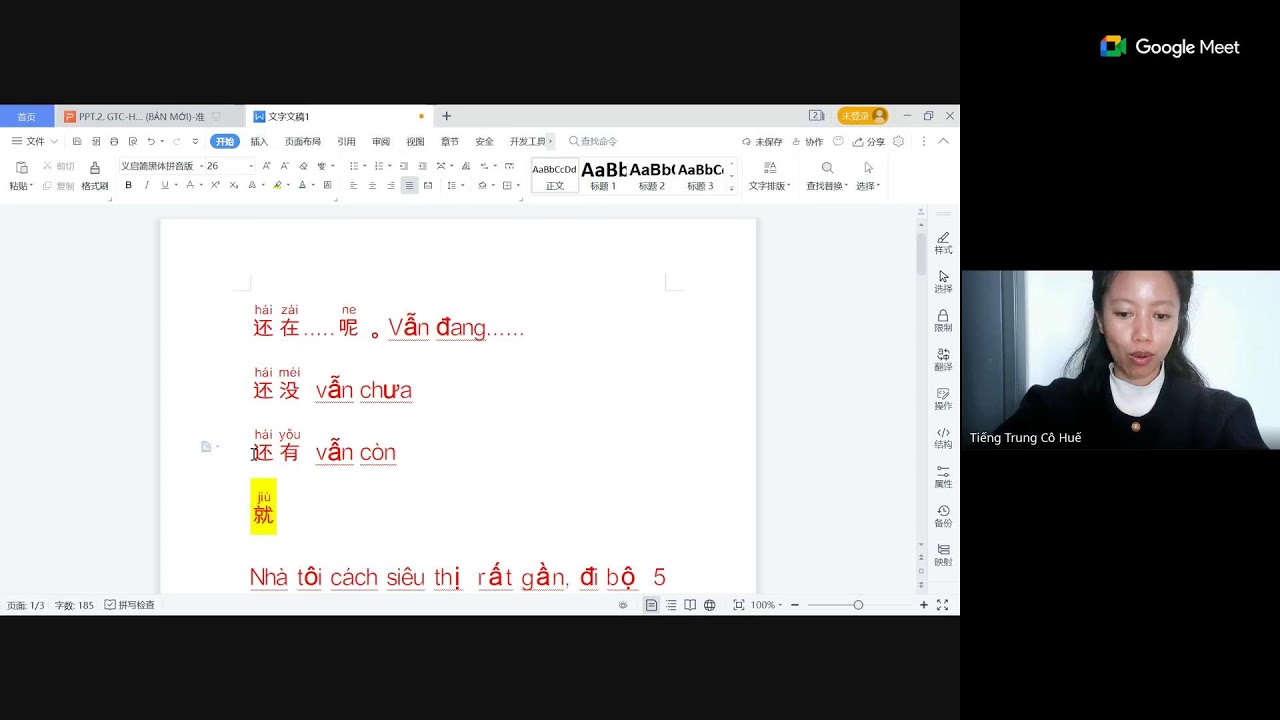This screenshot has height=720, width=1280.
Task: Toggle Bold formatting
Action: (x=128, y=185)
